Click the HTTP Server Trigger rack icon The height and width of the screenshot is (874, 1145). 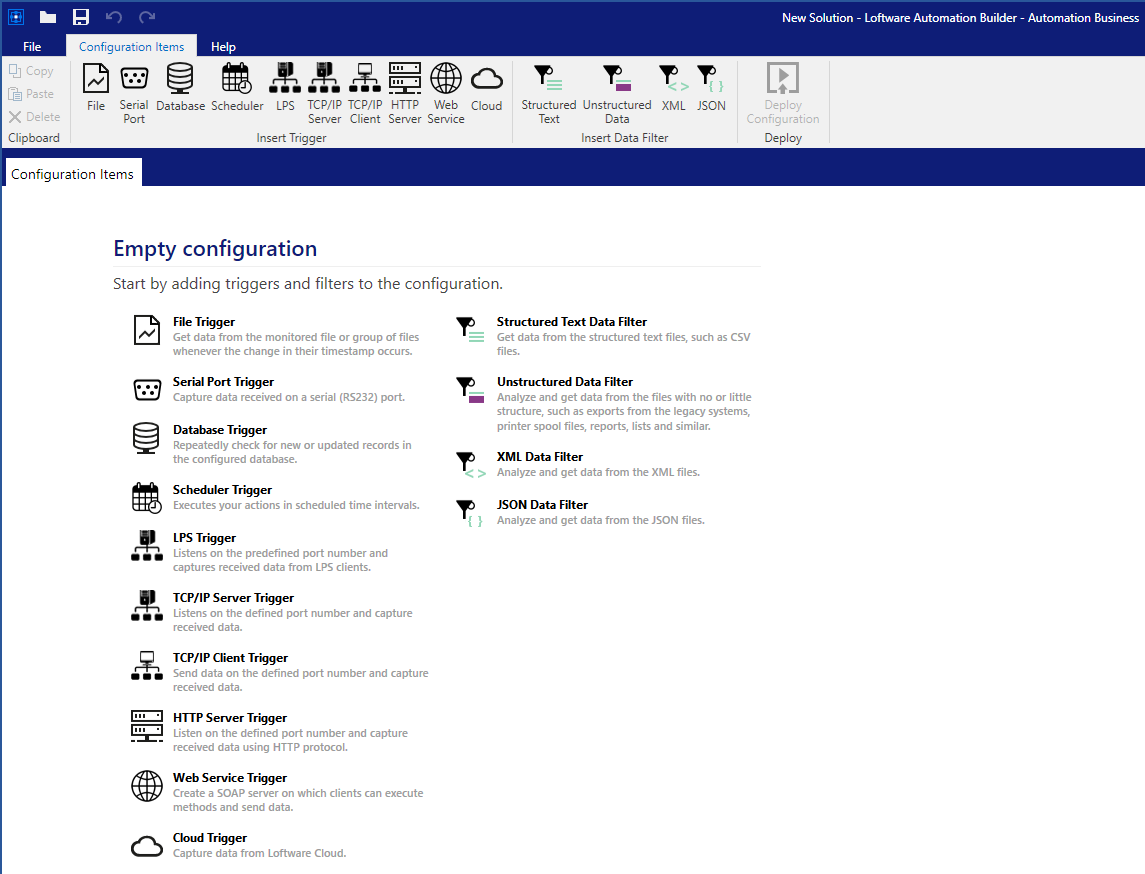click(x=147, y=726)
